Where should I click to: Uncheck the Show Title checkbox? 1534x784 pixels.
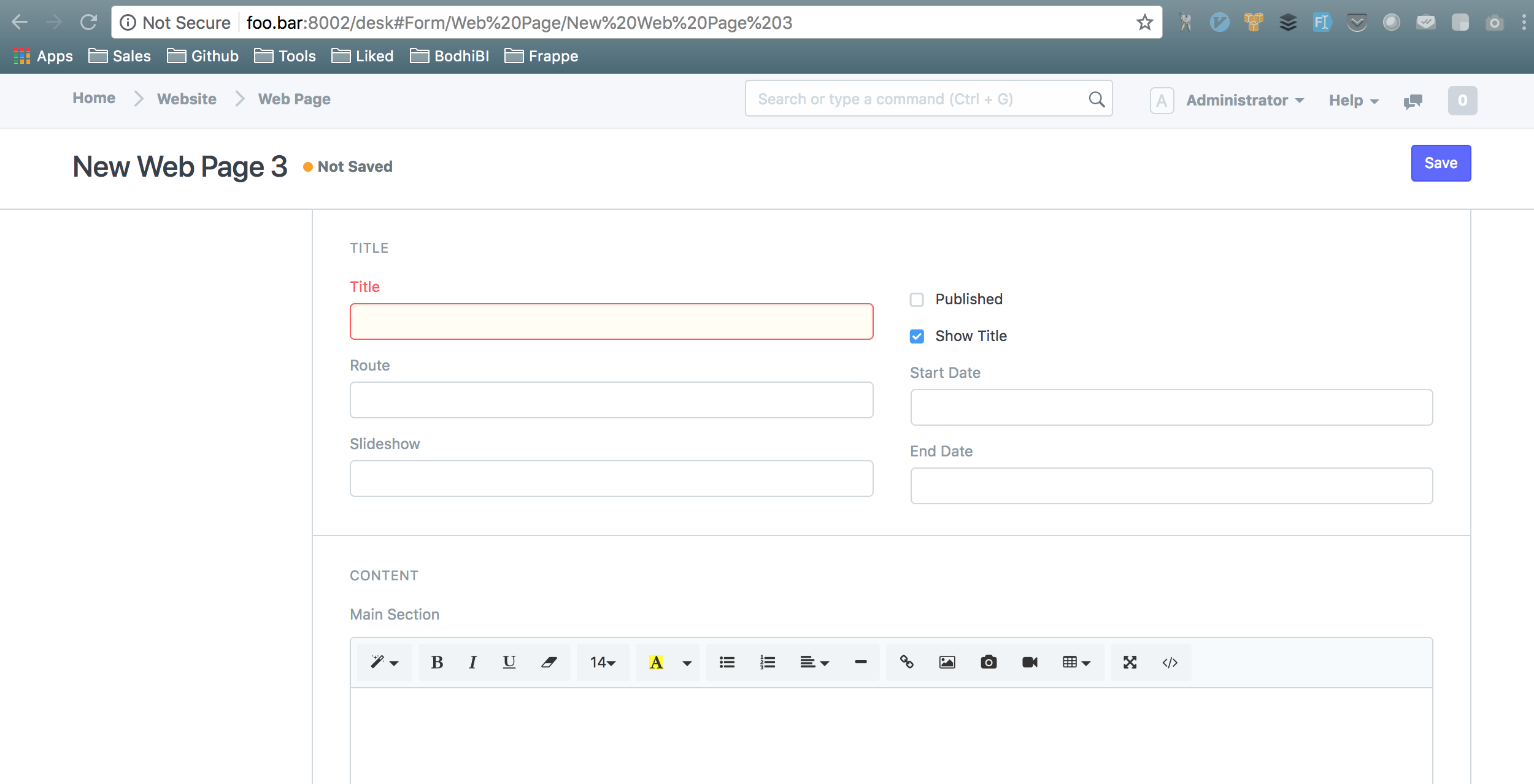coord(917,337)
